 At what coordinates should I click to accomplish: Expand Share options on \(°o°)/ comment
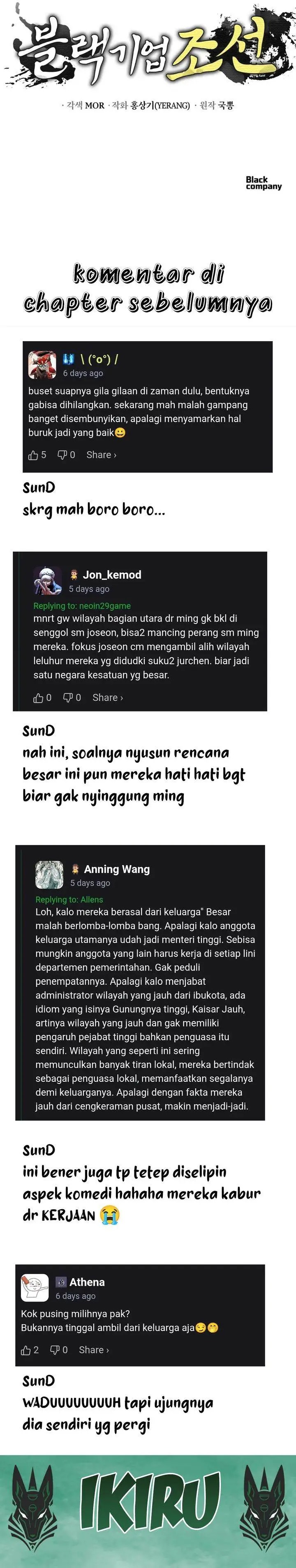coord(101,455)
